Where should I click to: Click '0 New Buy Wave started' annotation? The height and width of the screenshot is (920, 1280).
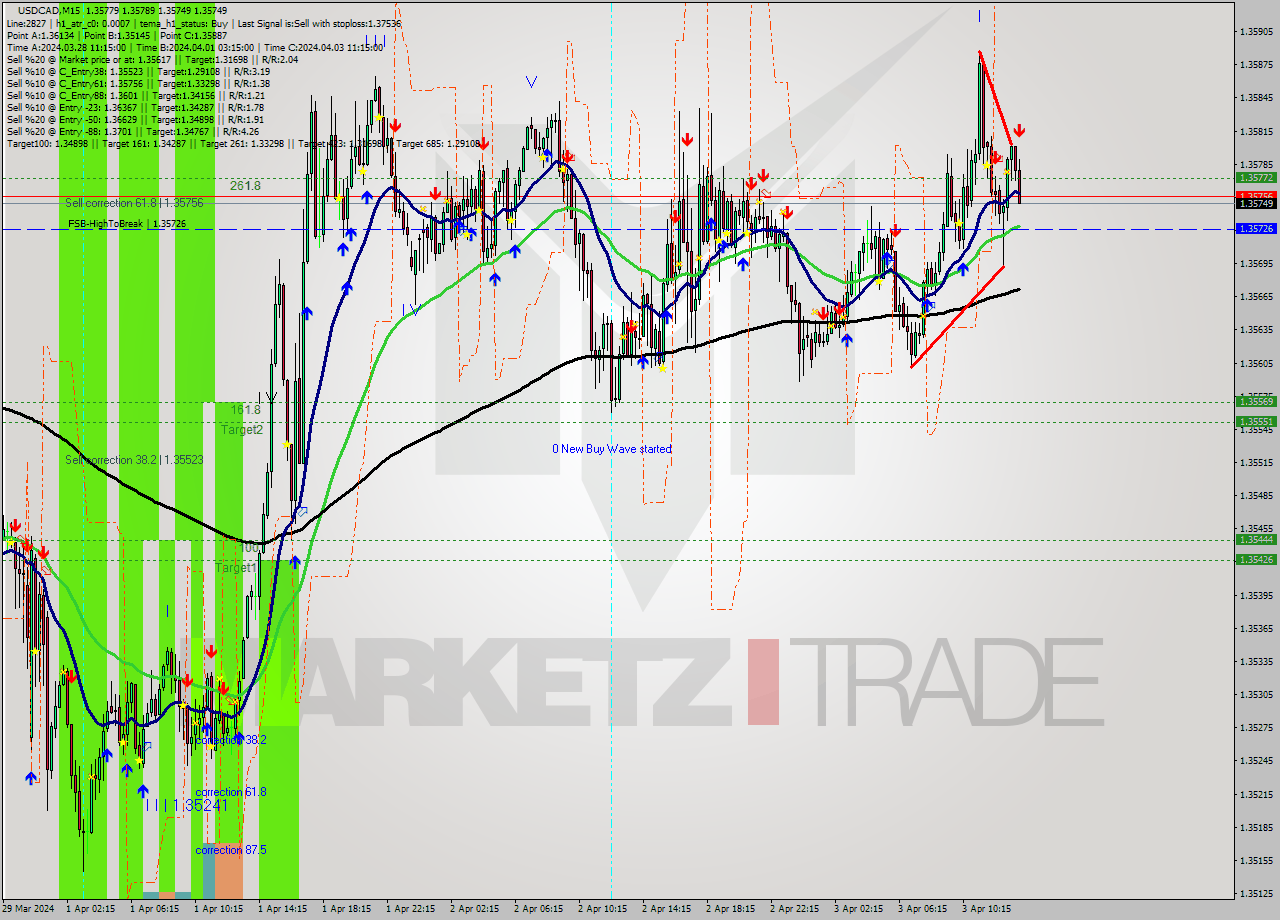click(x=612, y=449)
